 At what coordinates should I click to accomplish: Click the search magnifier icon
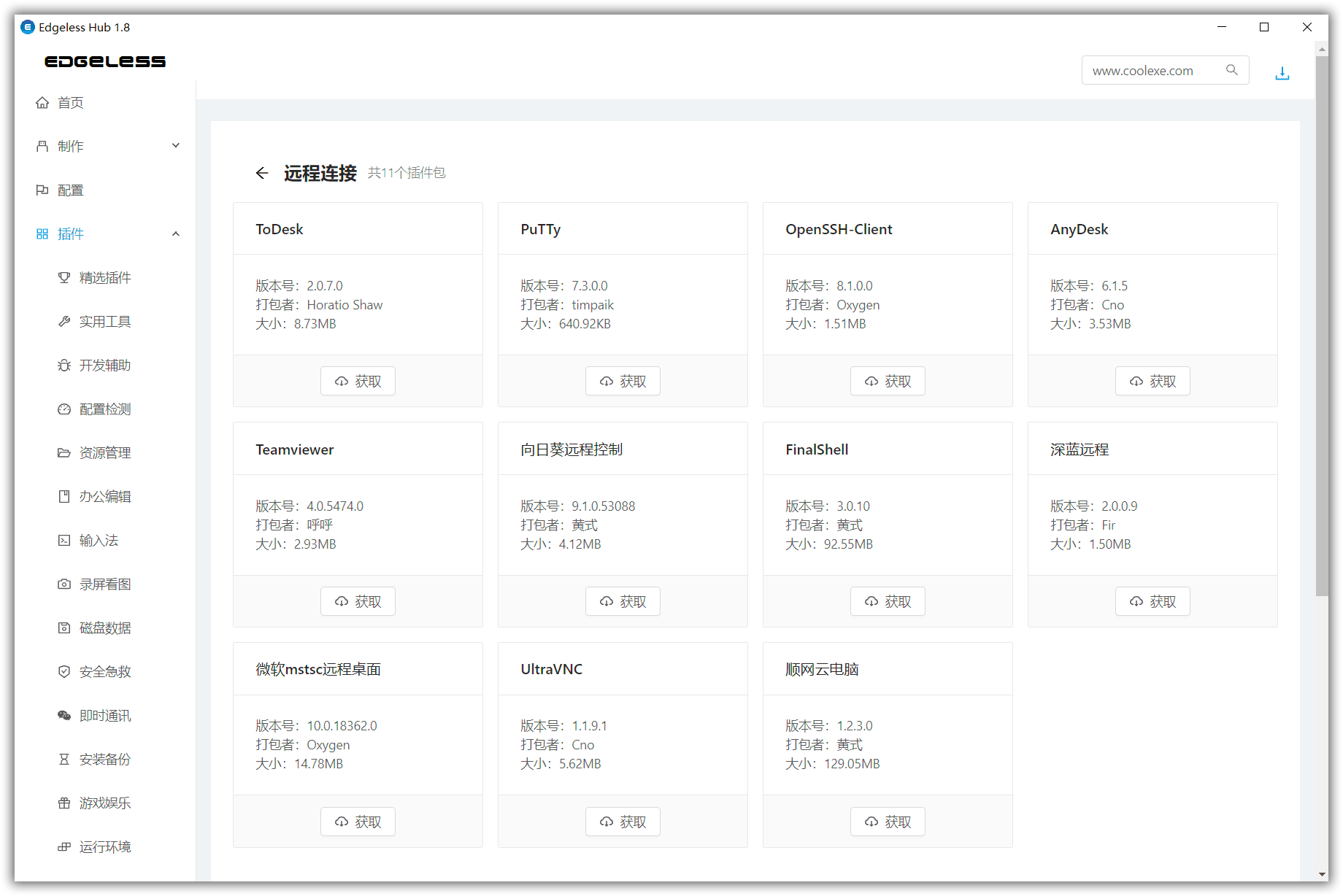click(x=1232, y=70)
